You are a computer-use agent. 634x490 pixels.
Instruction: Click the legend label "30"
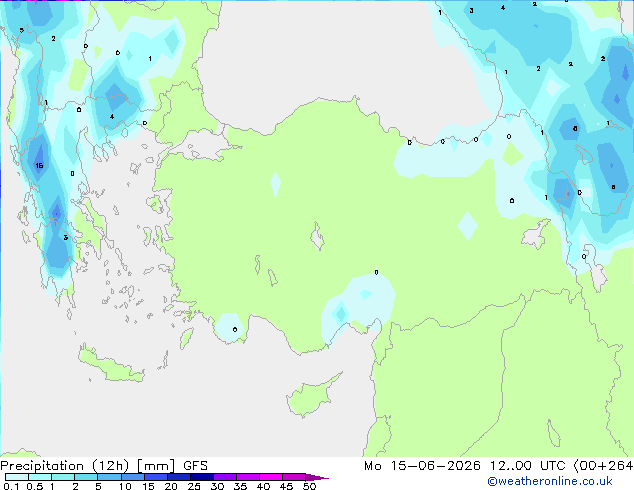[217, 486]
